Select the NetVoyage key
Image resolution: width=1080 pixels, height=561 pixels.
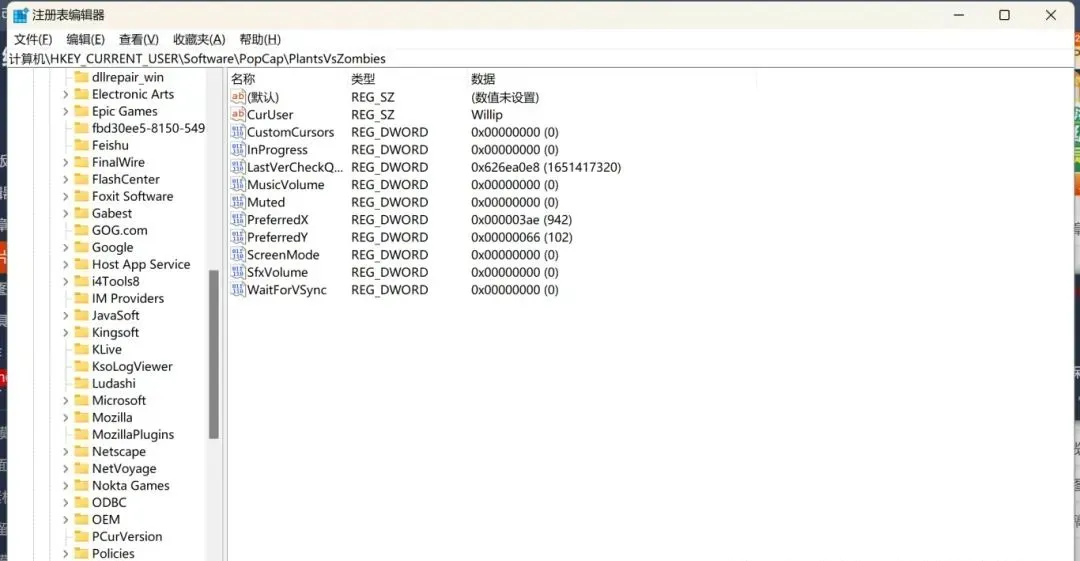click(124, 469)
